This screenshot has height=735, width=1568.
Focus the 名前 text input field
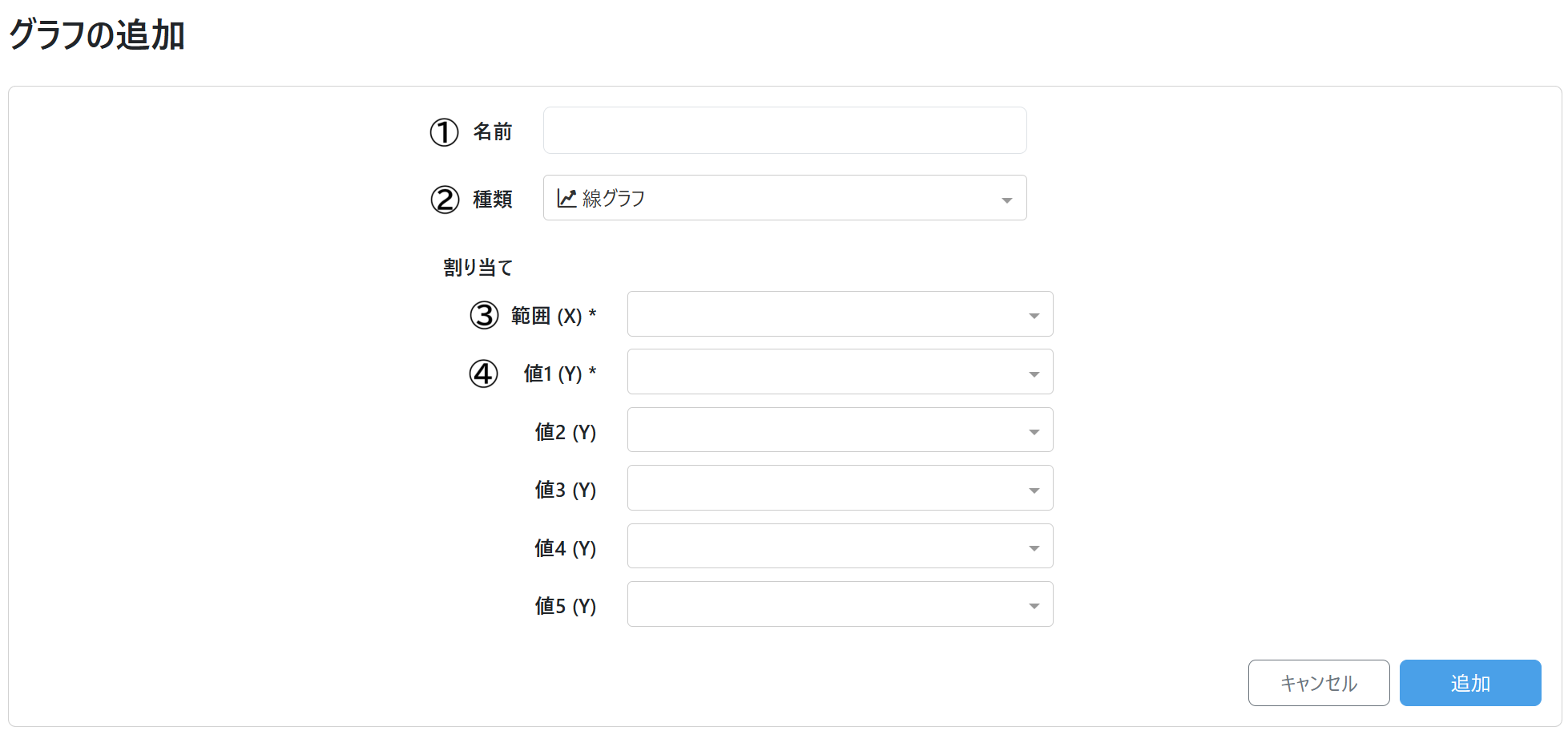(784, 131)
